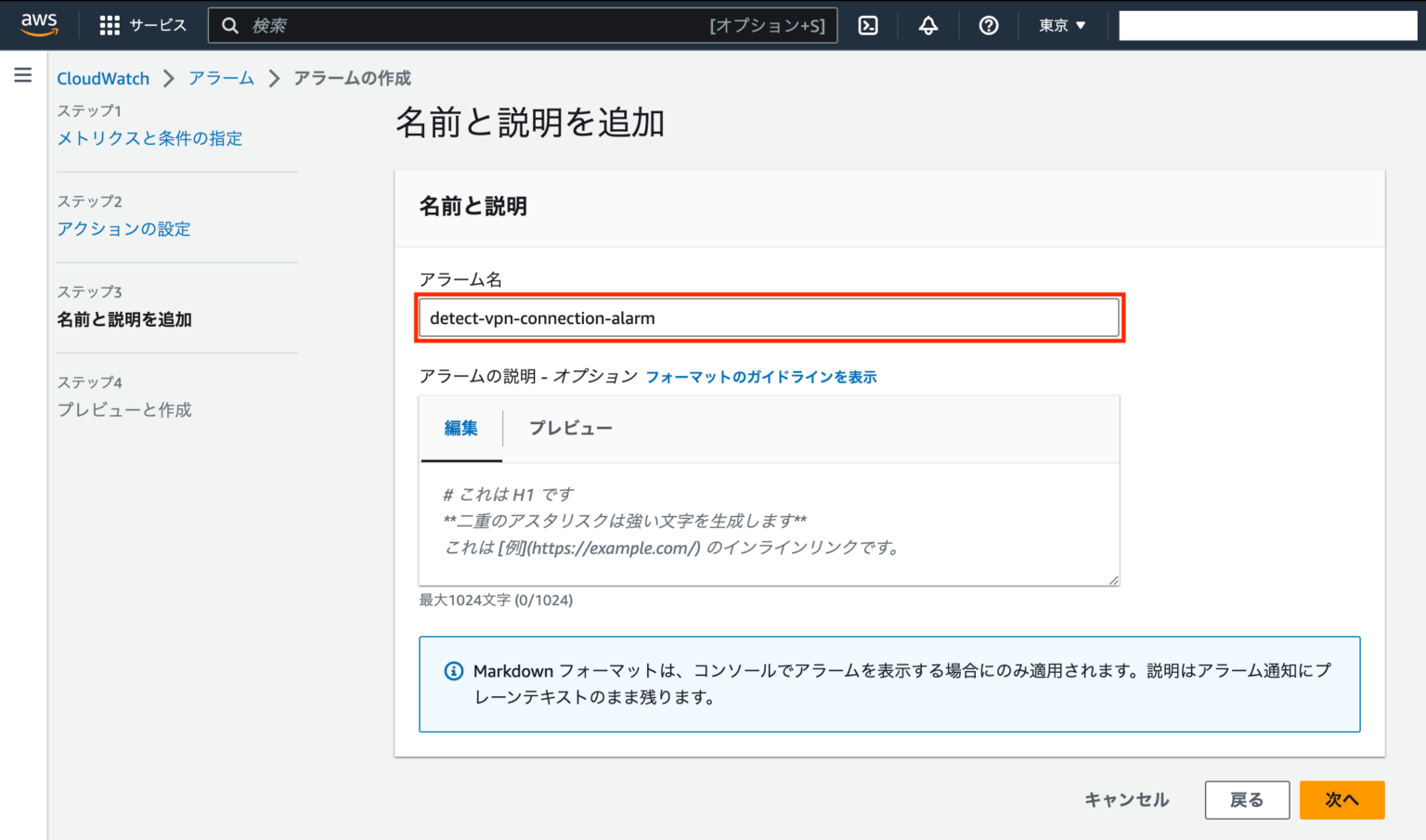
Task: Click the search magnifier in the top bar
Action: (x=230, y=25)
